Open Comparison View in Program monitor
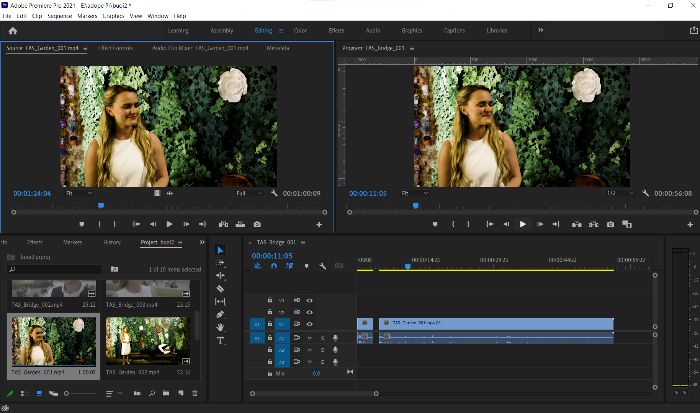The height and width of the screenshot is (413, 700). (627, 224)
